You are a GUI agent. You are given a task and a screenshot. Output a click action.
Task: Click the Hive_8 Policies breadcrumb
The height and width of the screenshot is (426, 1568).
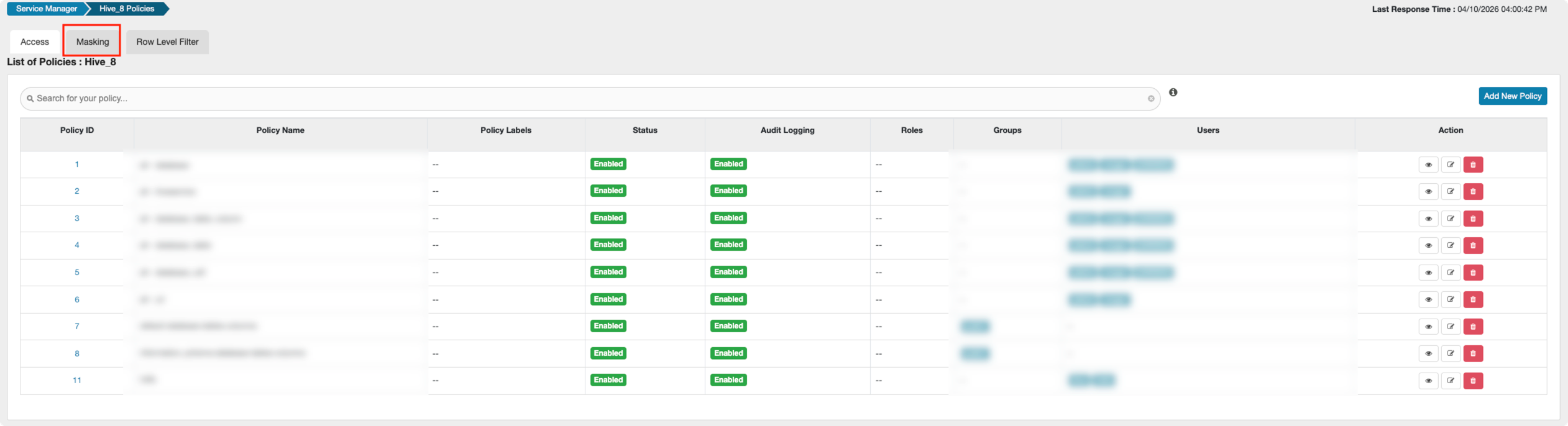pyautogui.click(x=127, y=9)
